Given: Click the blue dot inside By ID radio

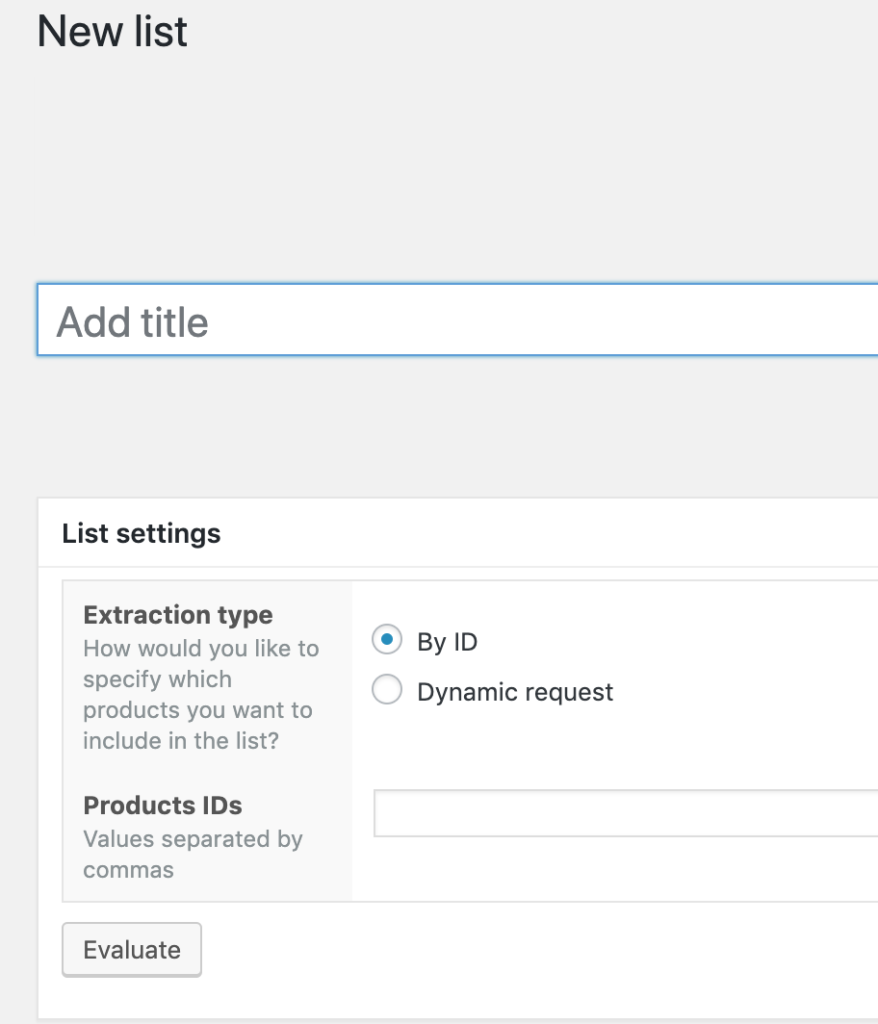Looking at the screenshot, I should tap(387, 639).
